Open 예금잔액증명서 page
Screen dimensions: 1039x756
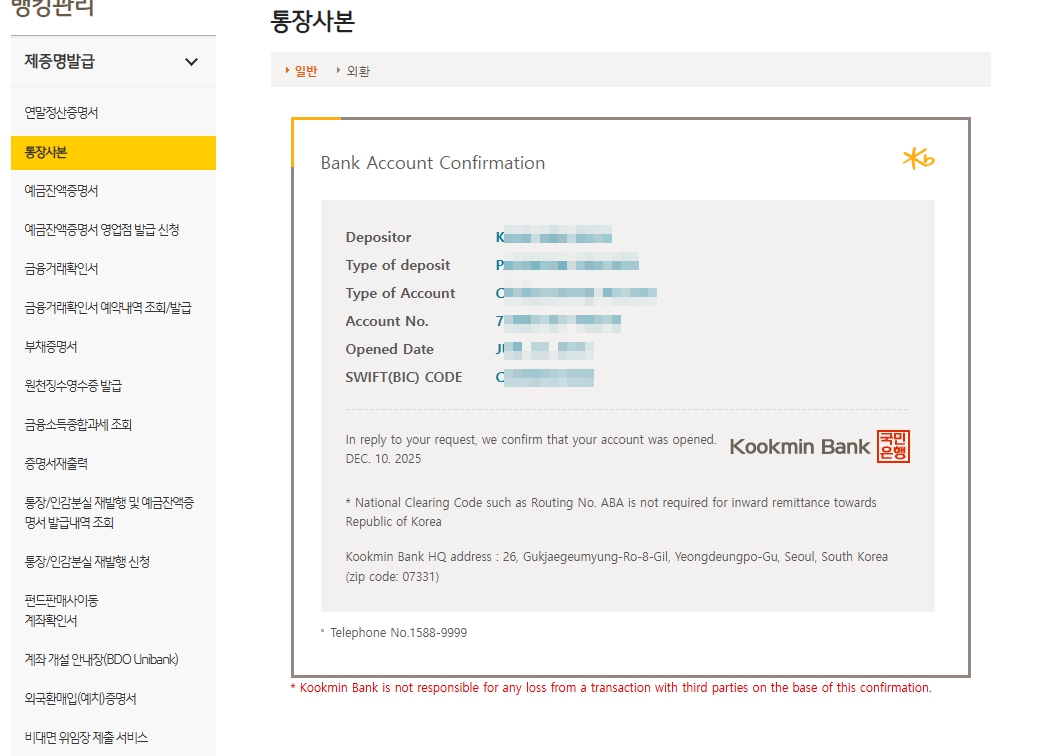[62, 191]
